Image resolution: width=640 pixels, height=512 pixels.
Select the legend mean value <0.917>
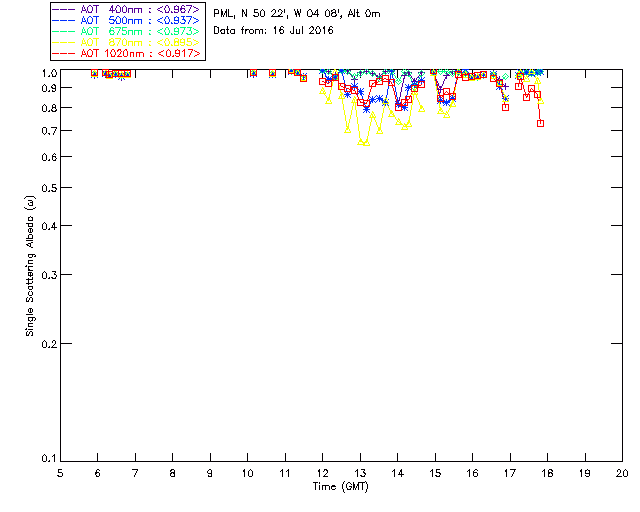(x=179, y=53)
